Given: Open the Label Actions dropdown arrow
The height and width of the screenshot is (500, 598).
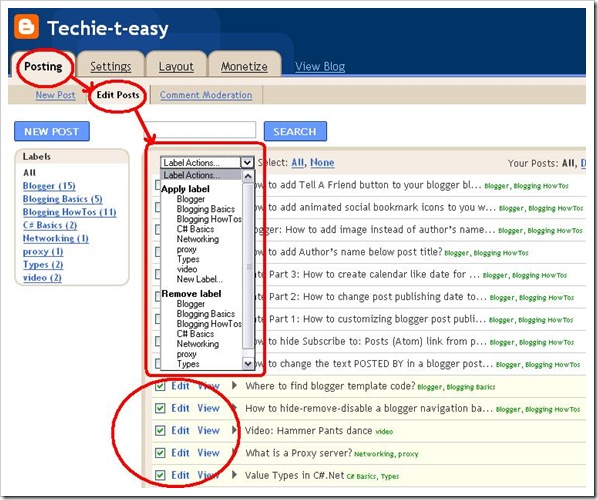Looking at the screenshot, I should coord(247,162).
